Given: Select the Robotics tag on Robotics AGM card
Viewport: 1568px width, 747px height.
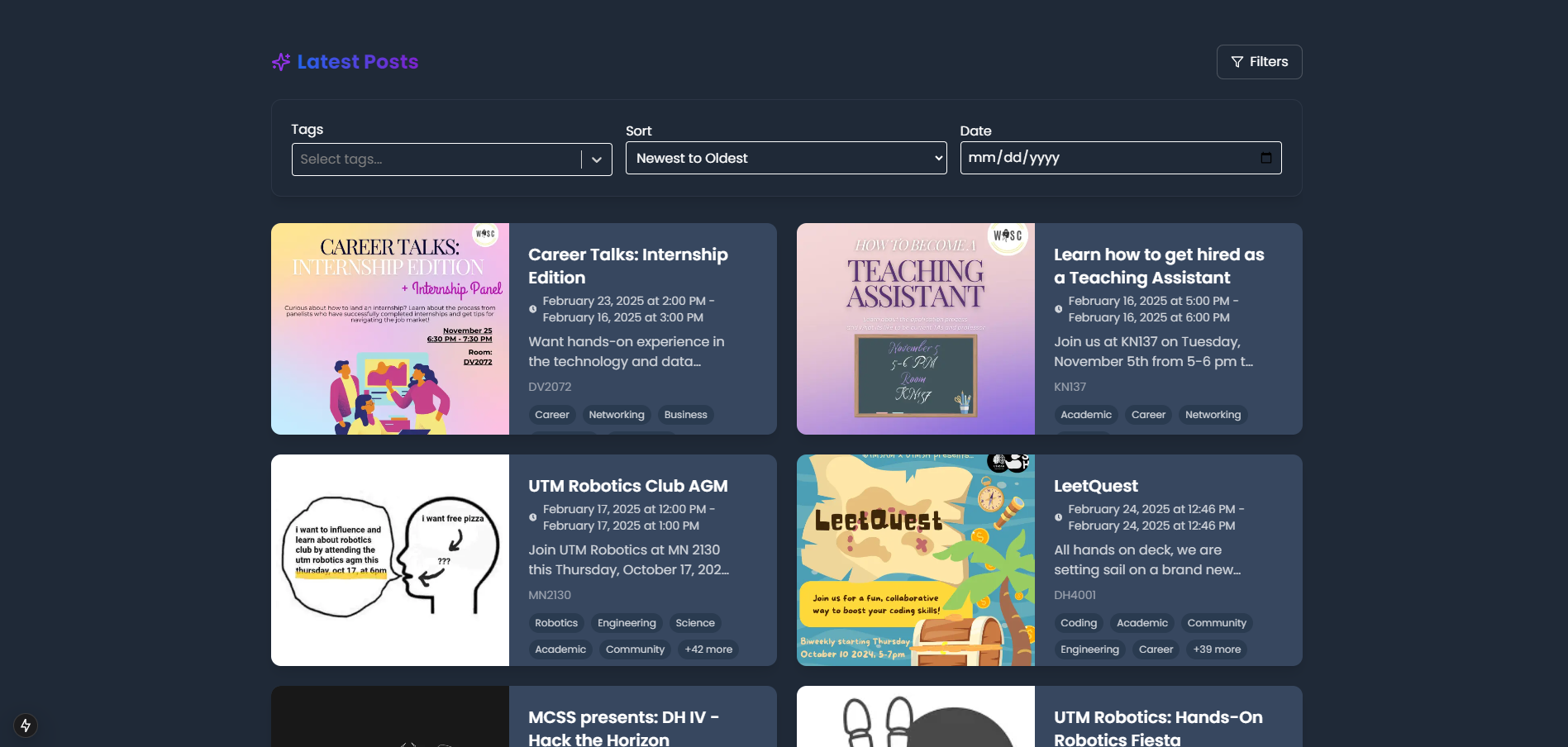Looking at the screenshot, I should (x=556, y=623).
